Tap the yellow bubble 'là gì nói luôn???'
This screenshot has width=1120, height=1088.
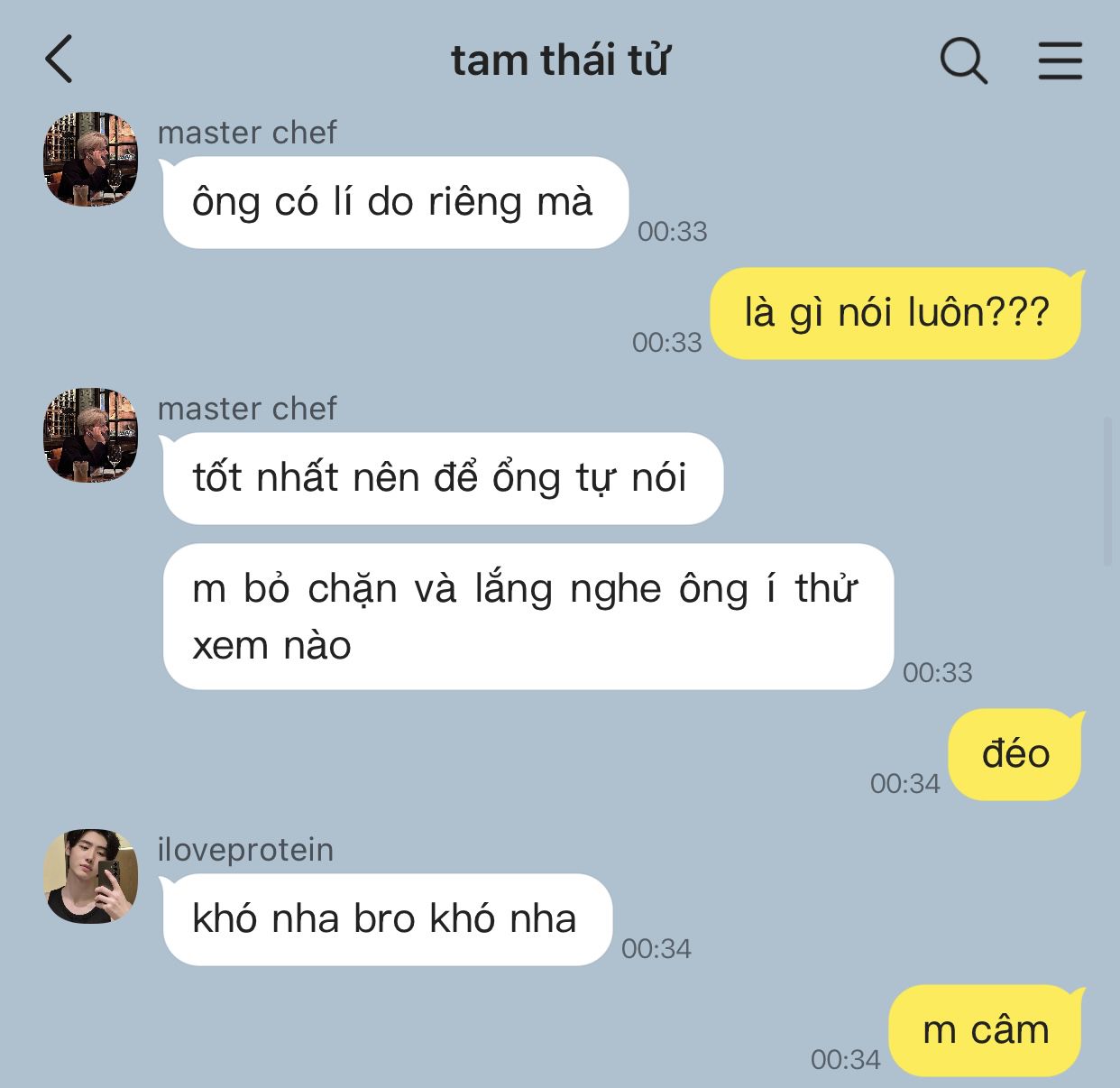896,313
